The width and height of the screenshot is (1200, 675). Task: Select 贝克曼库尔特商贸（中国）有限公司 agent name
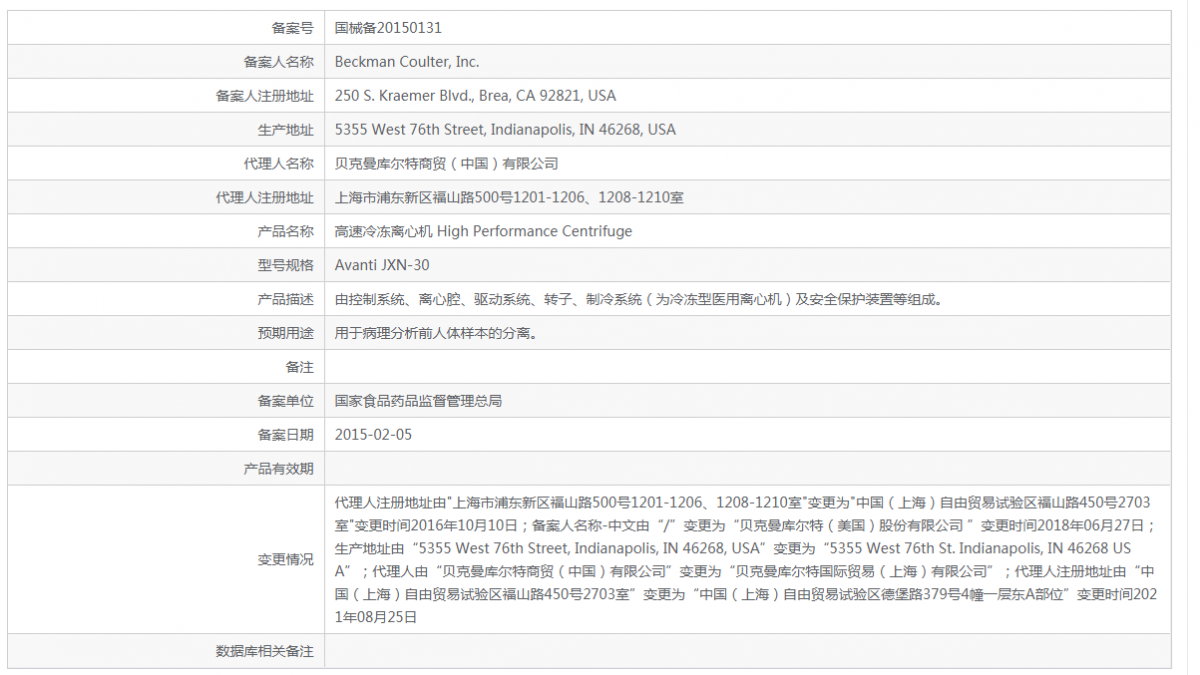click(447, 164)
